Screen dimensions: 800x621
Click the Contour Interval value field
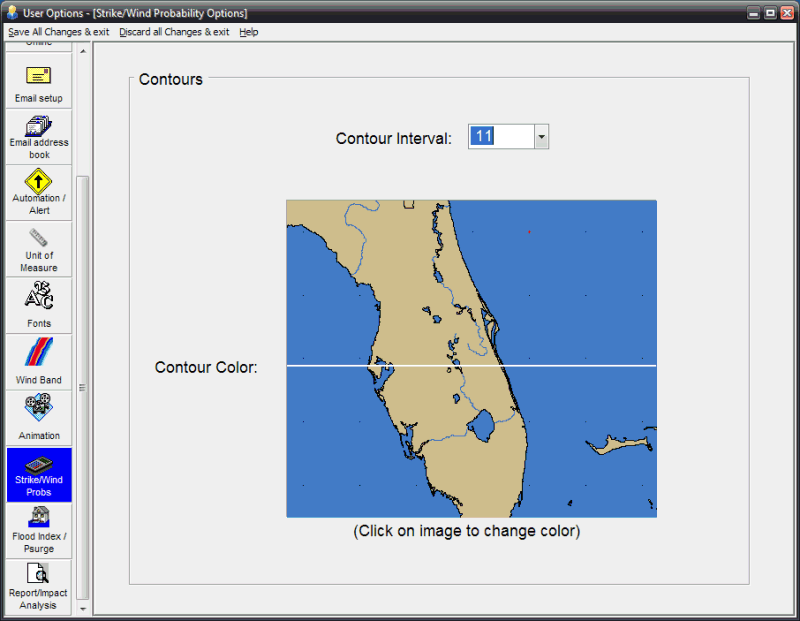tap(501, 137)
